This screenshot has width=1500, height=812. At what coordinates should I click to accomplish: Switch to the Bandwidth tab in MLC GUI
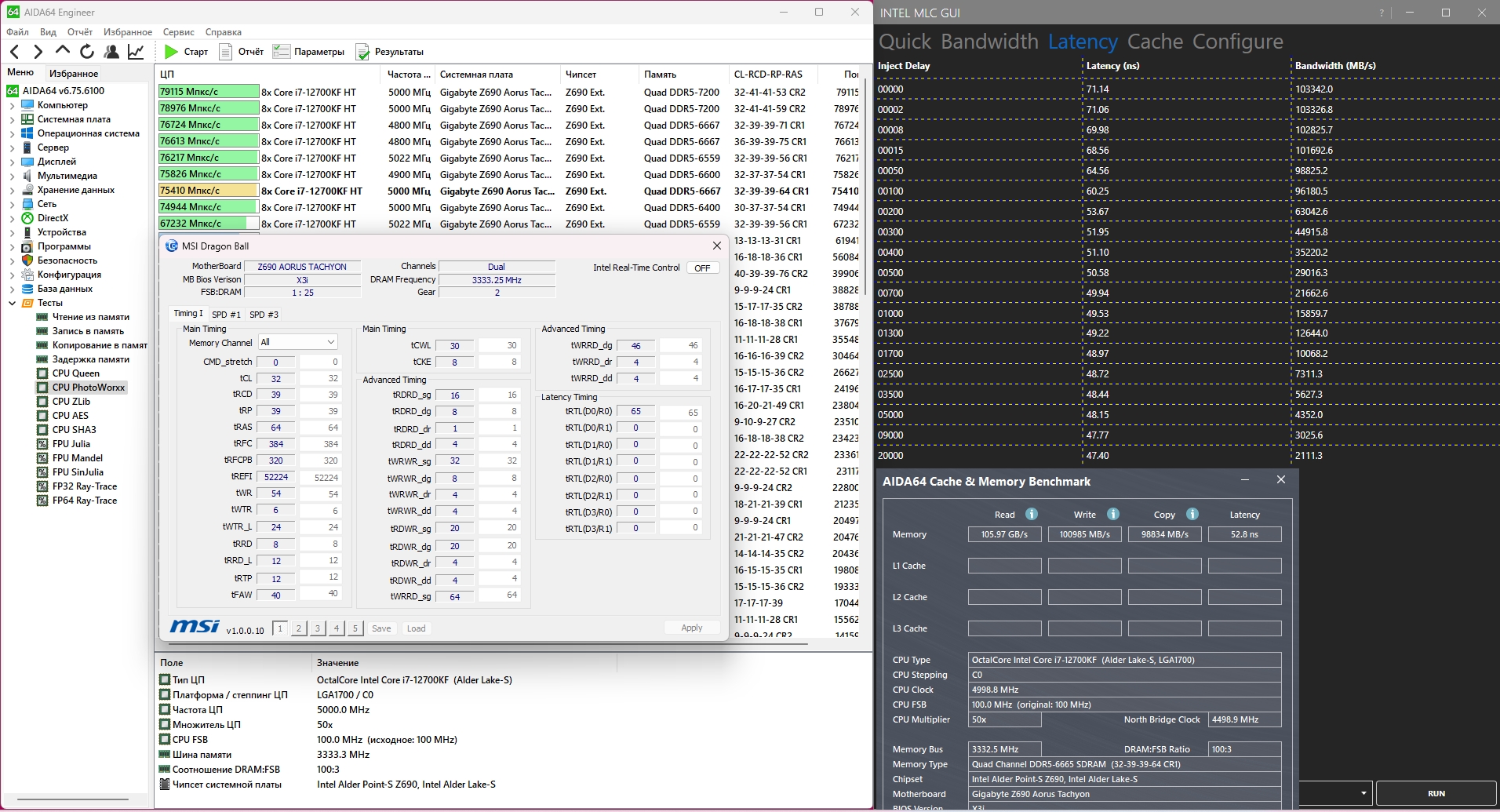[989, 42]
